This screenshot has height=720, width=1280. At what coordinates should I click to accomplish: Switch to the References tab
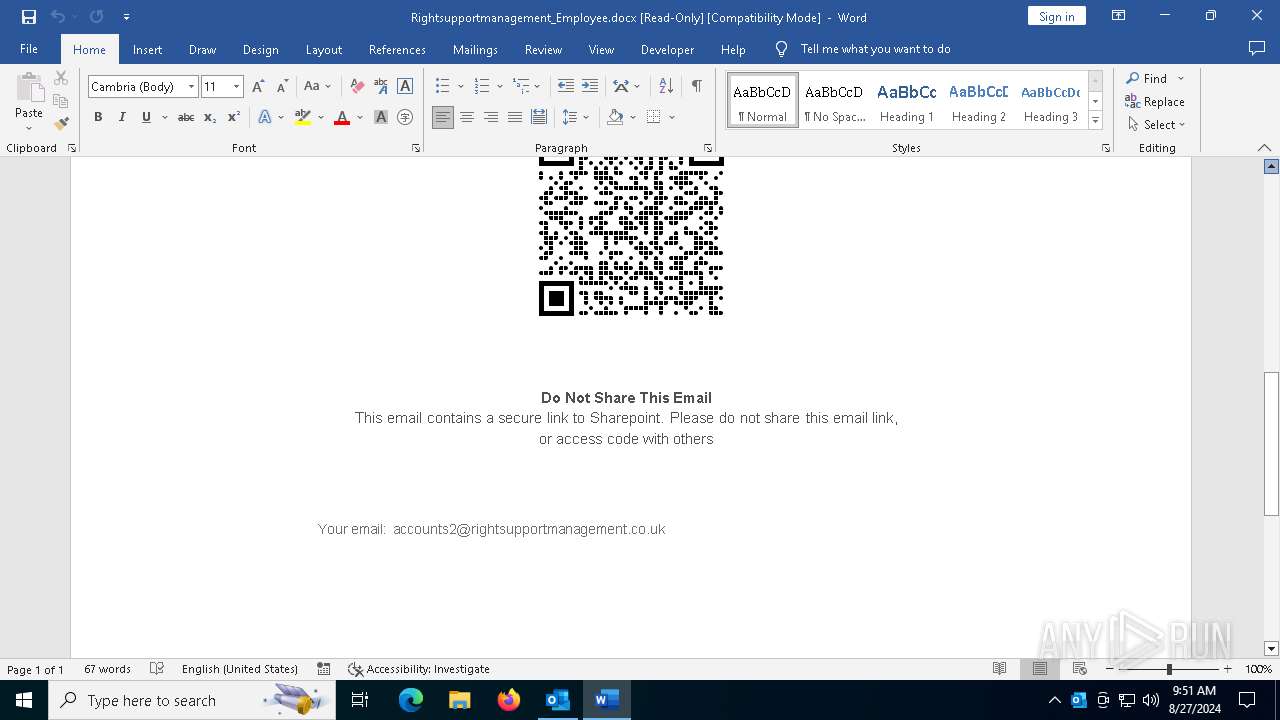point(397,49)
